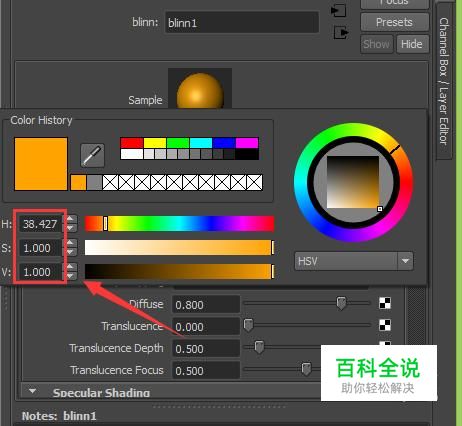Pick the eyedropper color sampler tool
462x426 pixels.
coord(92,155)
